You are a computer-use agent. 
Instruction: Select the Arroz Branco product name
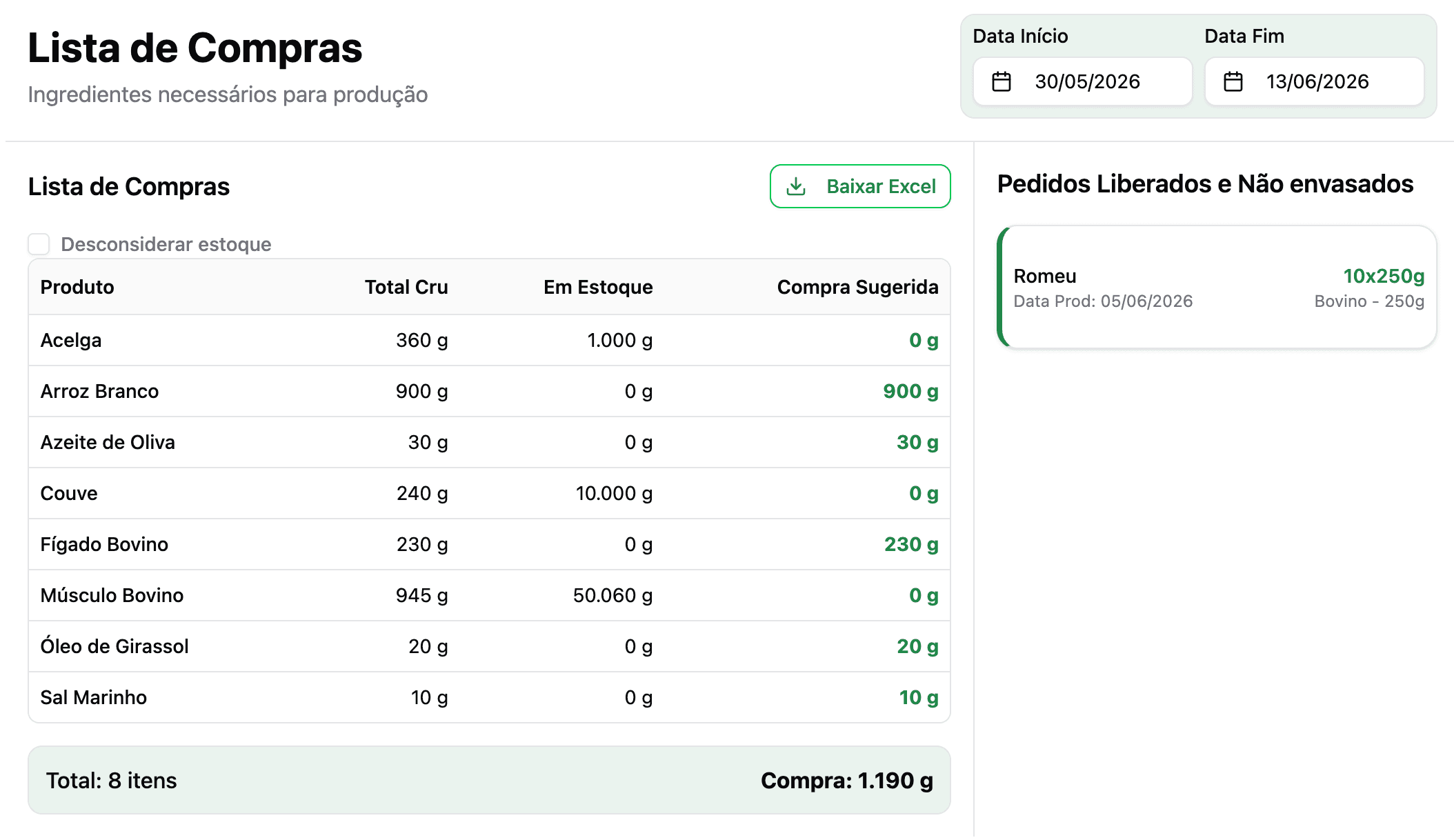99,391
